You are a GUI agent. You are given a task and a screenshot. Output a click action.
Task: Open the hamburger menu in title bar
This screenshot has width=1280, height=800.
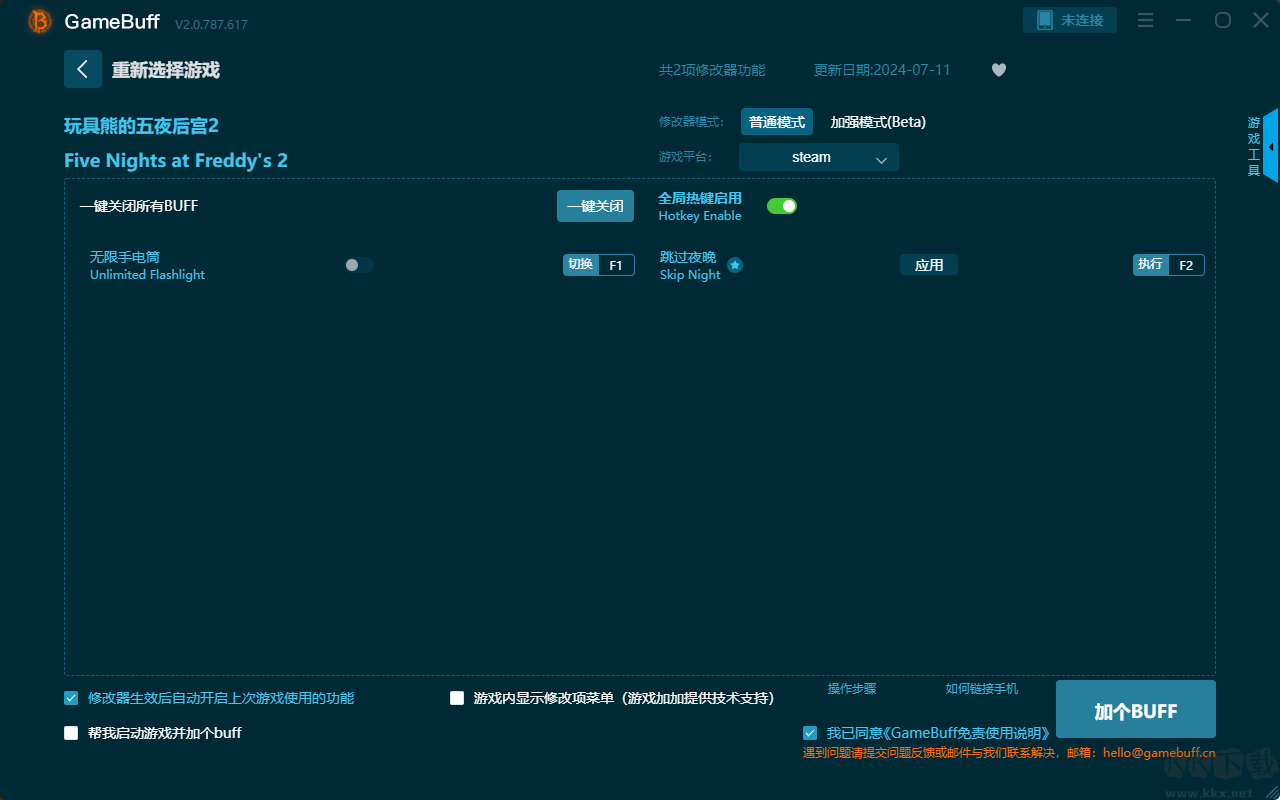pyautogui.click(x=1146, y=20)
